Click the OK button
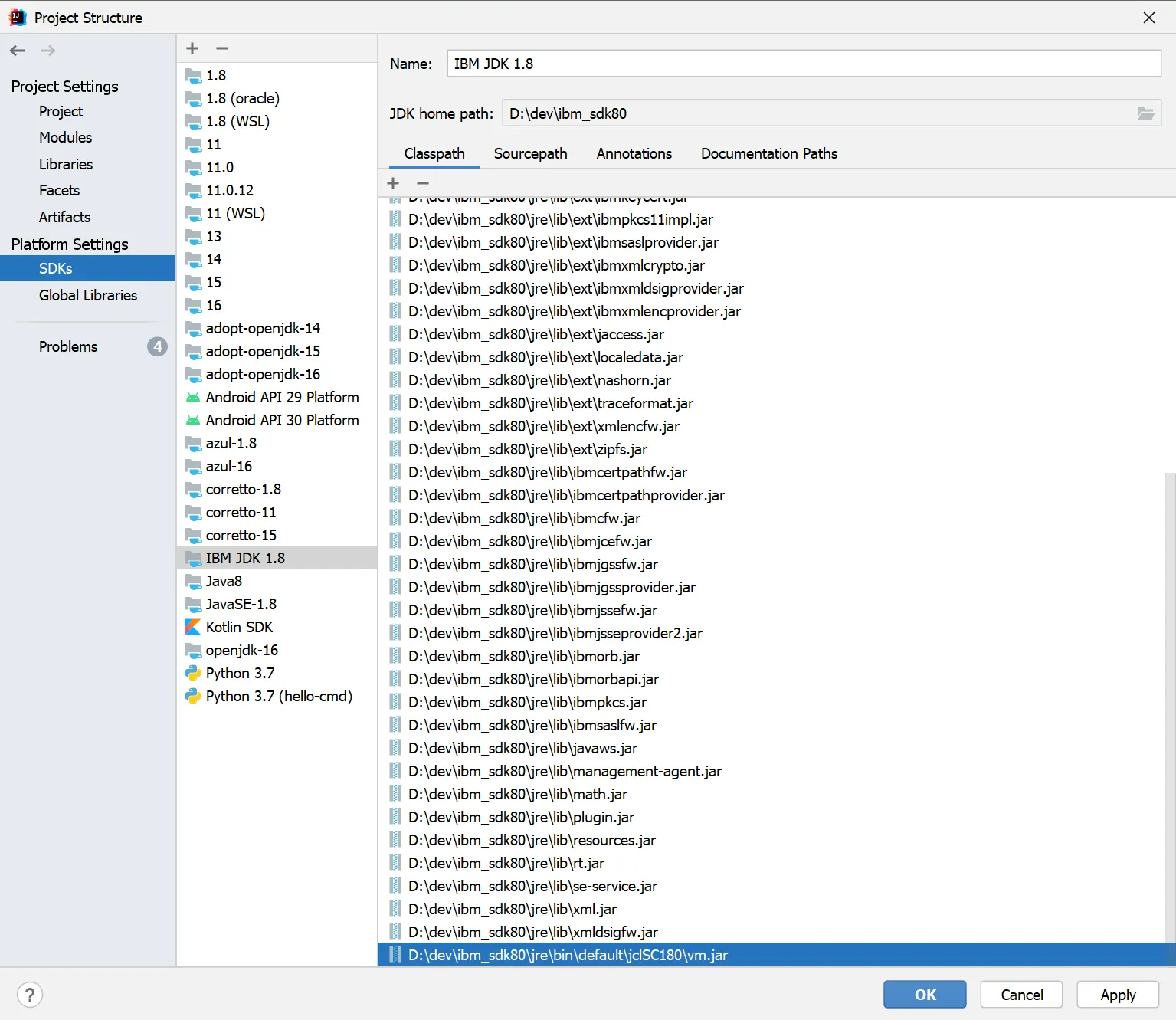This screenshot has width=1176, height=1020. [x=925, y=995]
